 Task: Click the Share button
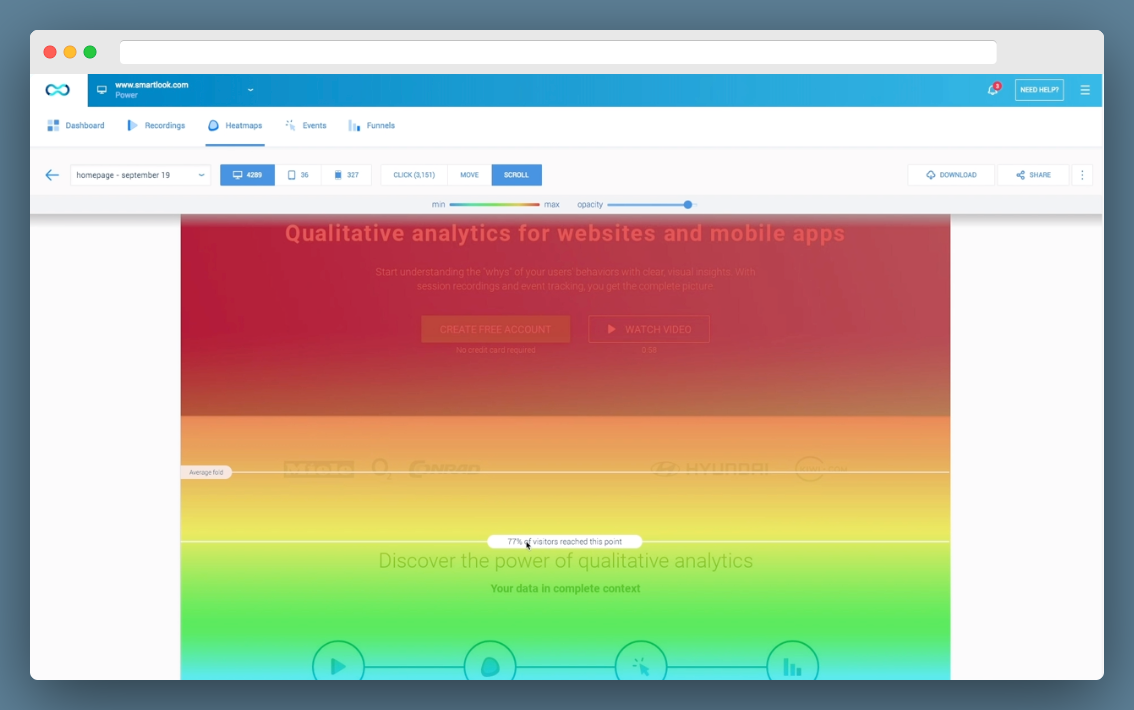coord(1033,175)
